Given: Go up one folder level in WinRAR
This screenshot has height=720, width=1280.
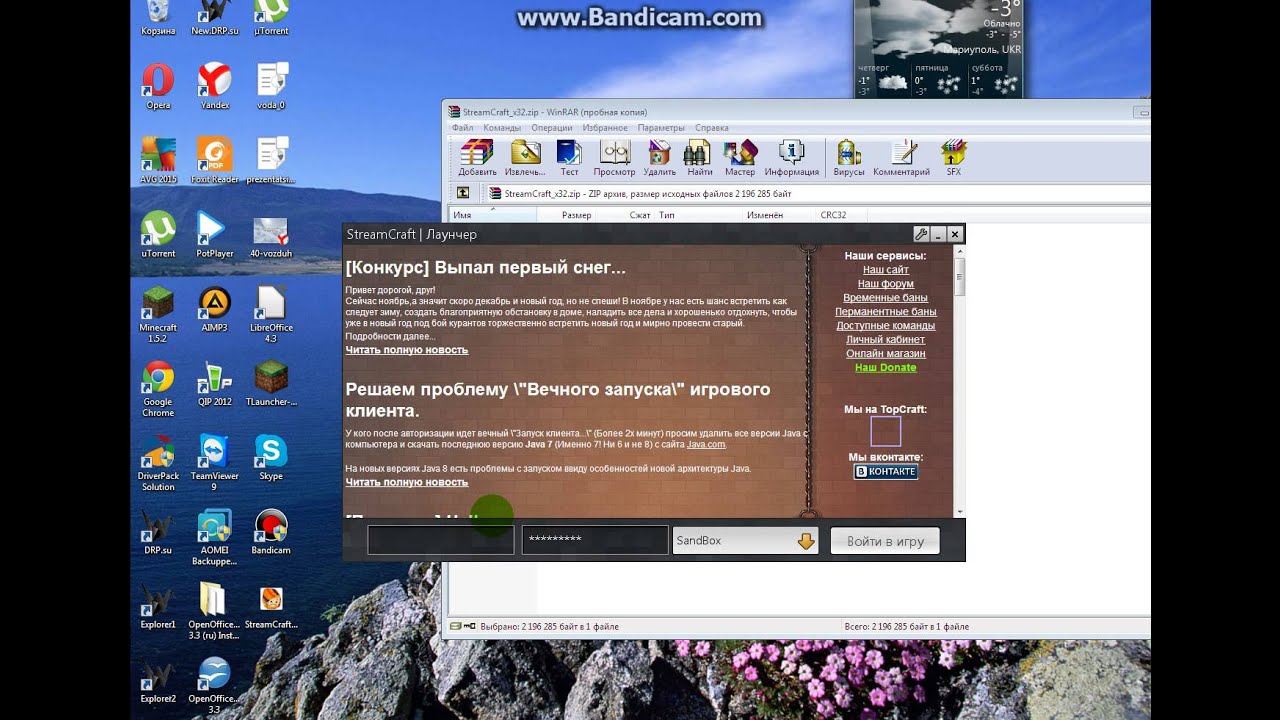Looking at the screenshot, I should (x=463, y=193).
